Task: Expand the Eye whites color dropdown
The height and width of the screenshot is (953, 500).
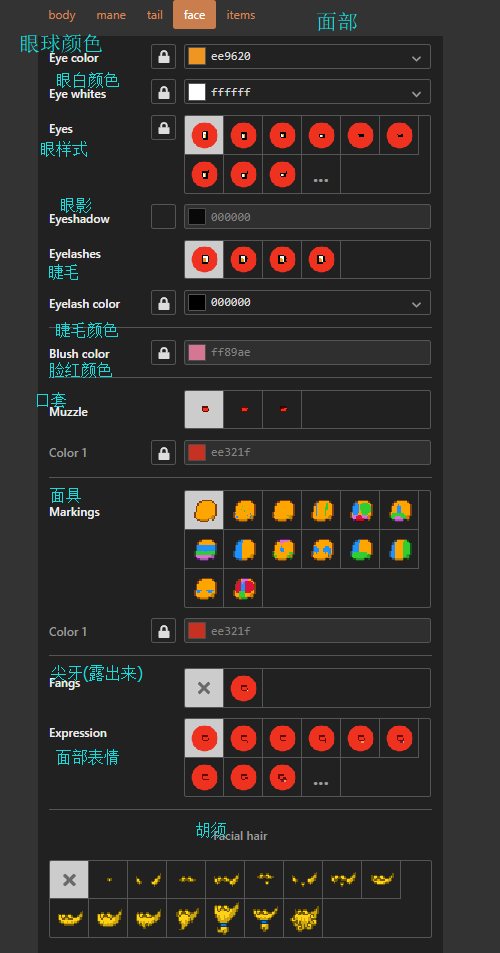Action: 416,92
